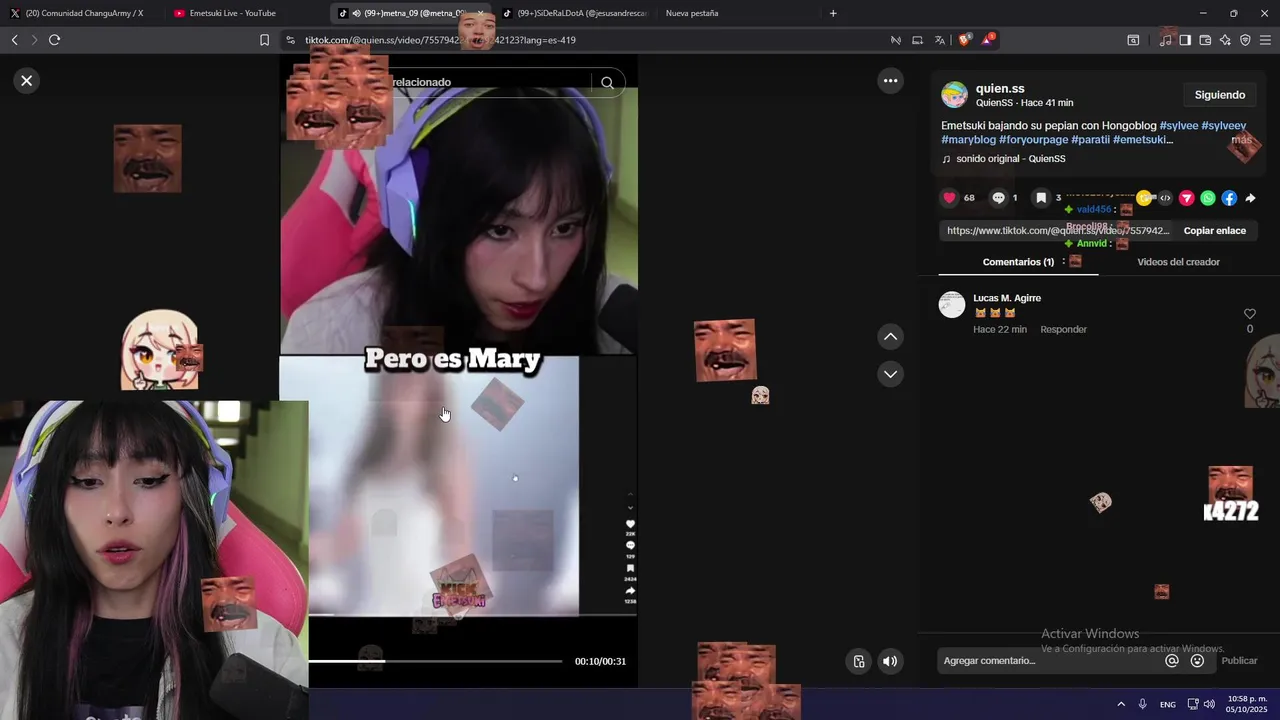
Task: Switch to Videos del creador tab
Action: click(x=1178, y=262)
